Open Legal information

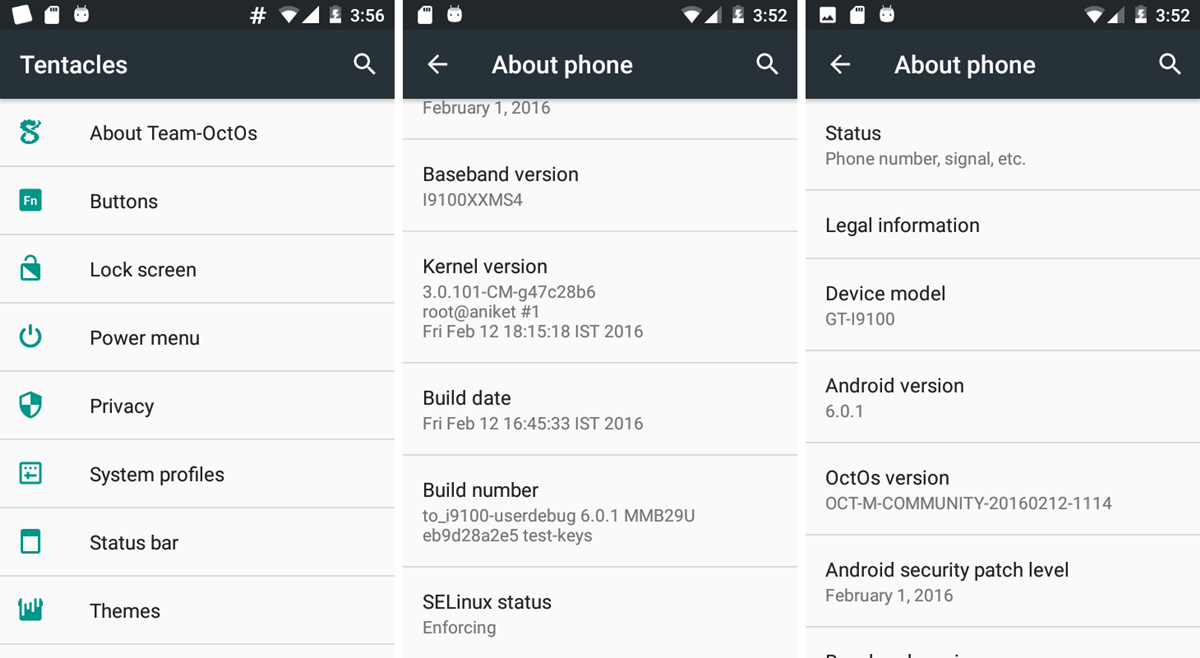point(1003,225)
